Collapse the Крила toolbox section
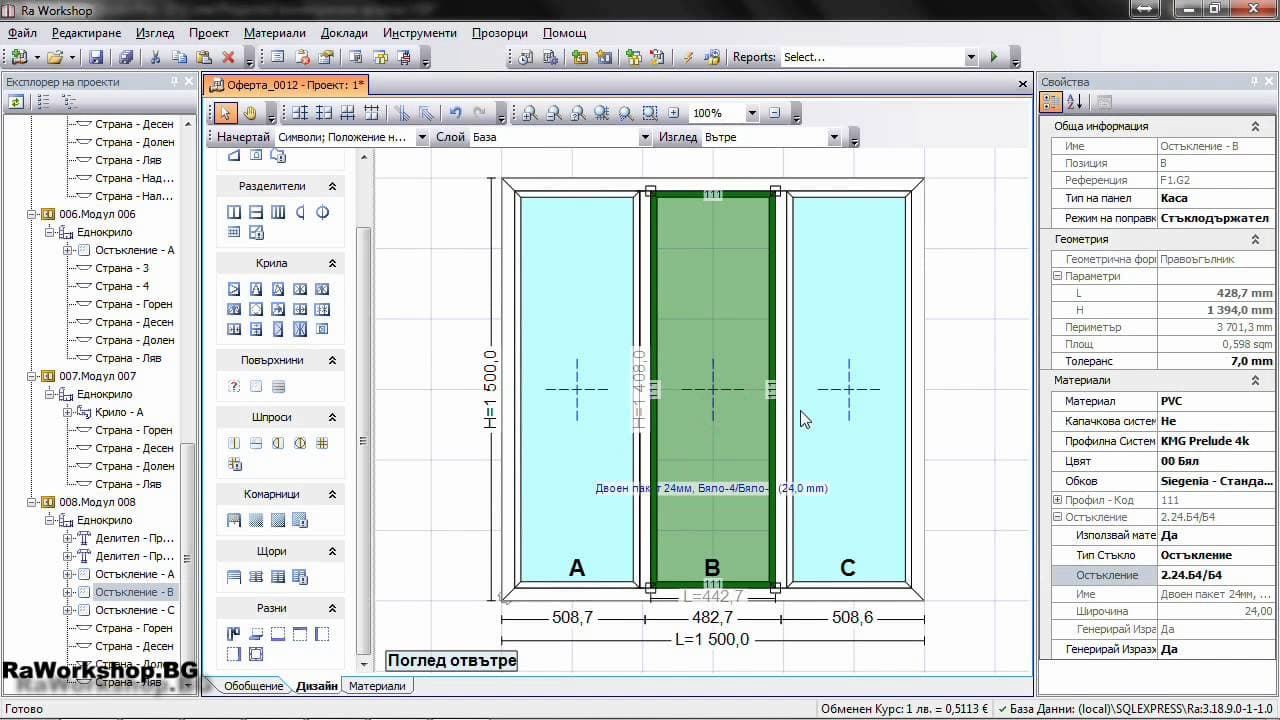Image resolution: width=1280 pixels, height=720 pixels. click(332, 263)
